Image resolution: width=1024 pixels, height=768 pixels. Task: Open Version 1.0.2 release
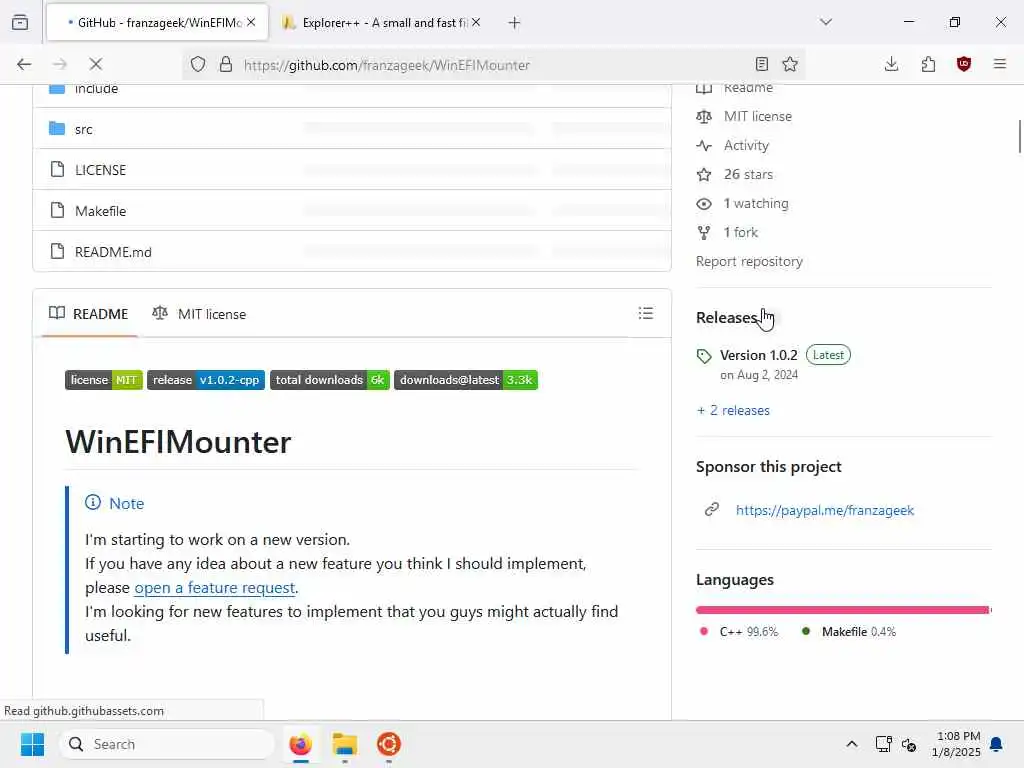758,355
